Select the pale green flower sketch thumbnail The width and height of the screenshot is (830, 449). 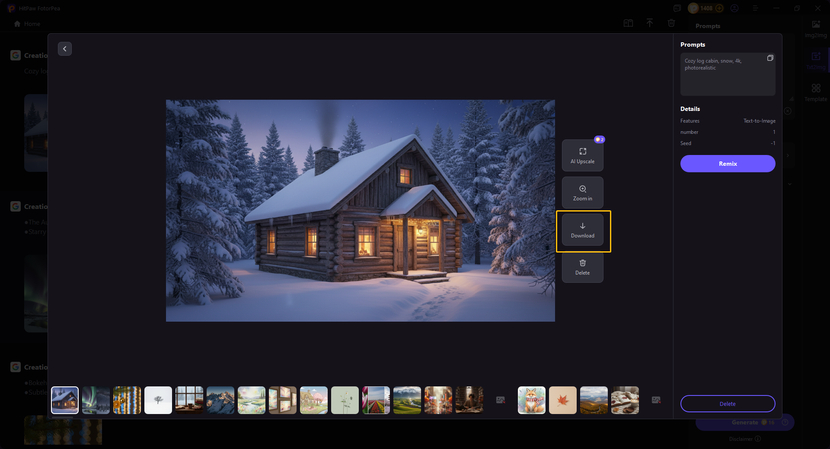pos(345,400)
